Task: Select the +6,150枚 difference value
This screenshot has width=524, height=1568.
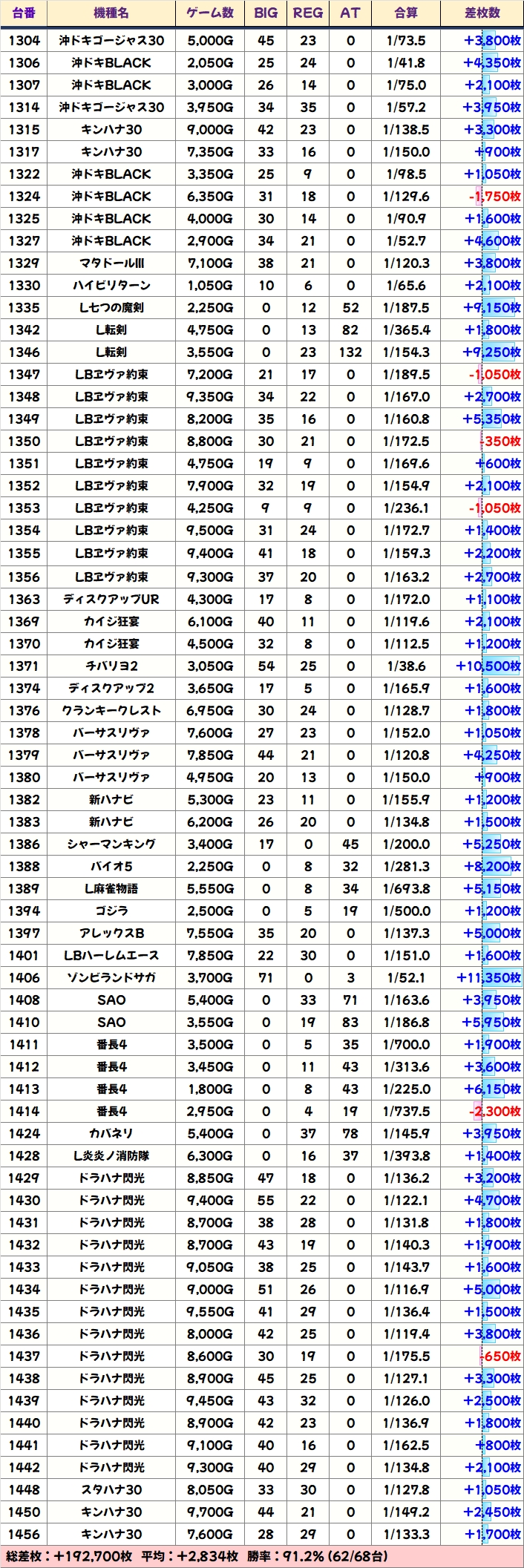Action: [x=492, y=1089]
